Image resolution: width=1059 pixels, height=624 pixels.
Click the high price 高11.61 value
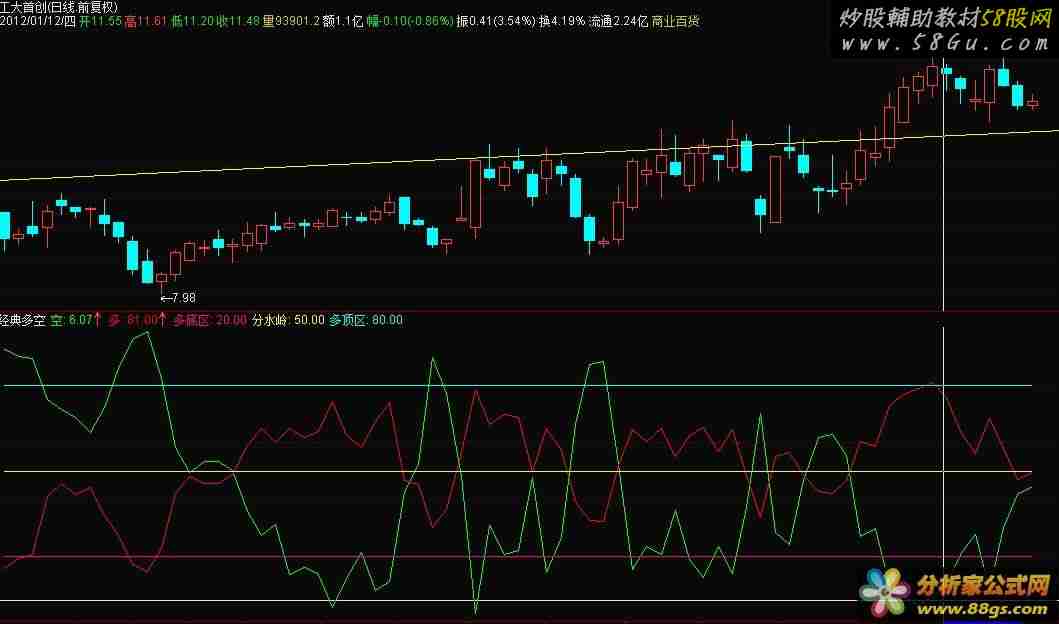point(145,21)
